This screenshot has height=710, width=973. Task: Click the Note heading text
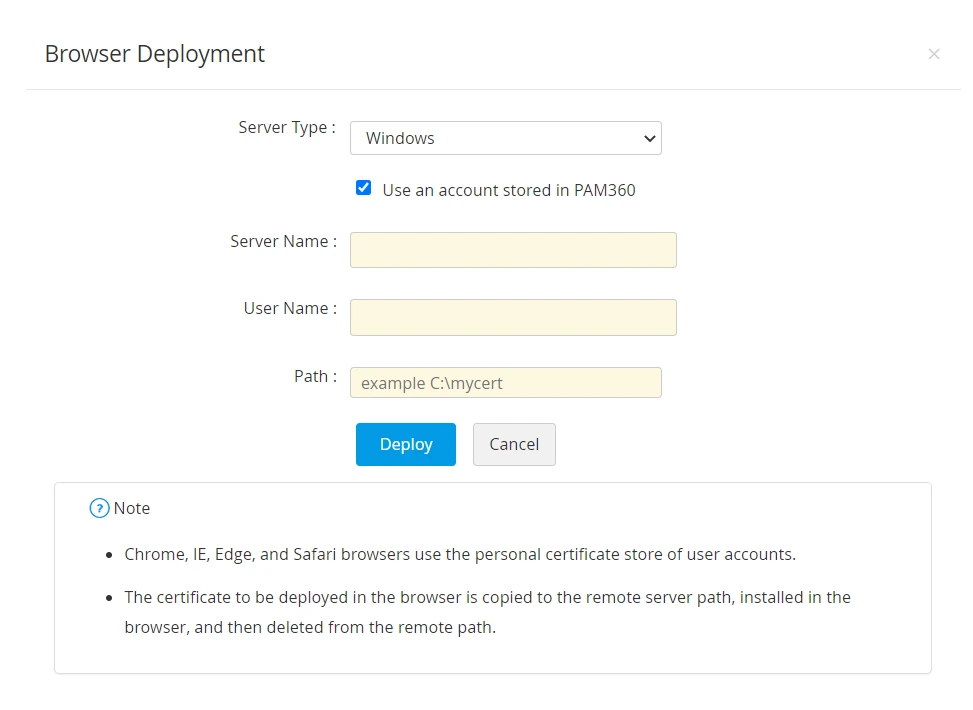point(131,508)
